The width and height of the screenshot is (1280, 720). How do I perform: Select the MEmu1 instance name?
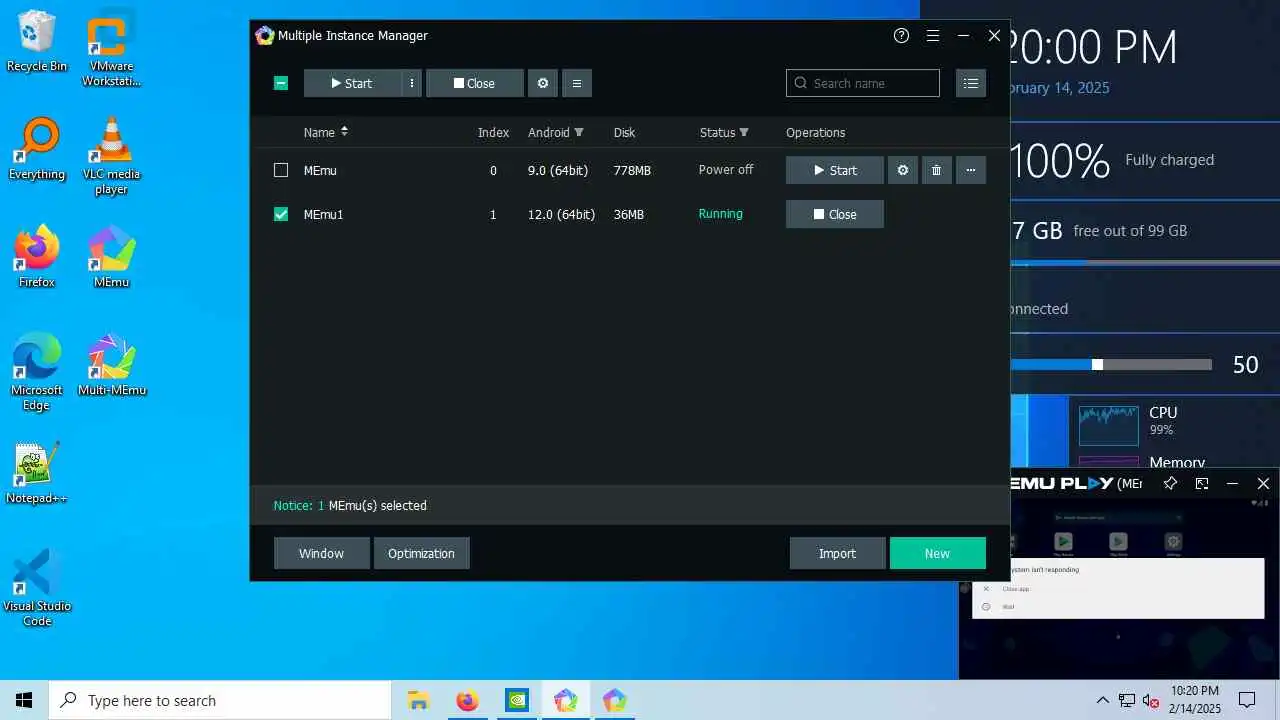pos(323,214)
